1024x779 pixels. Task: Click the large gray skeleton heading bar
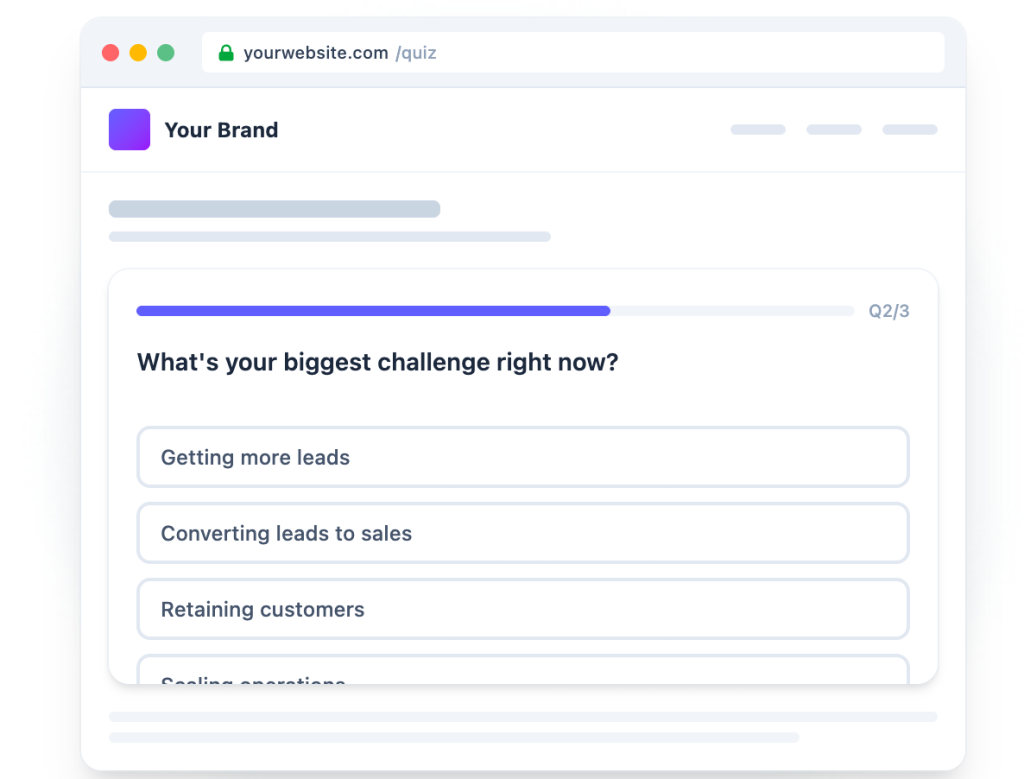click(274, 208)
